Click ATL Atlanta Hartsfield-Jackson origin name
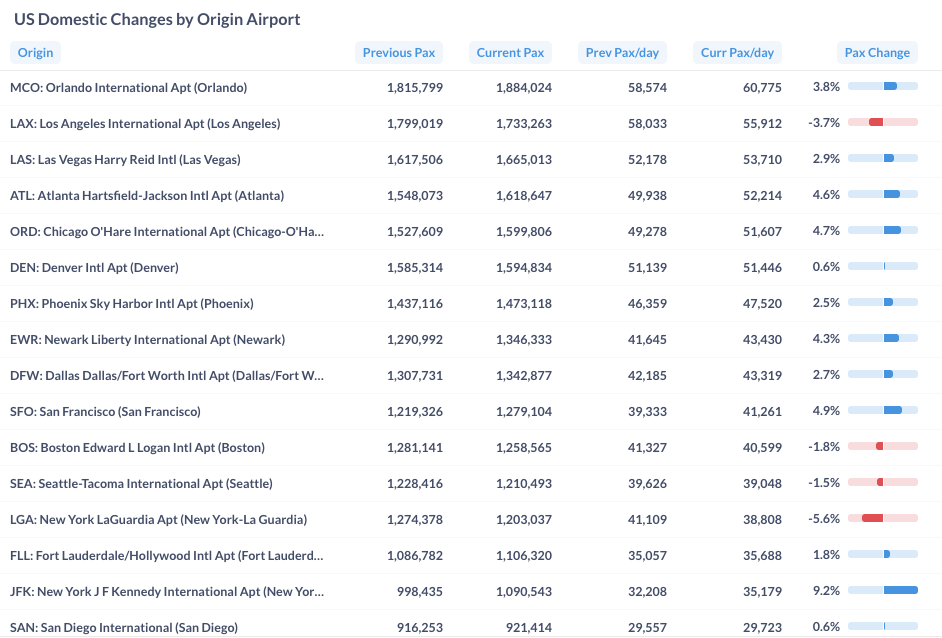This screenshot has width=942, height=638. pos(147,196)
